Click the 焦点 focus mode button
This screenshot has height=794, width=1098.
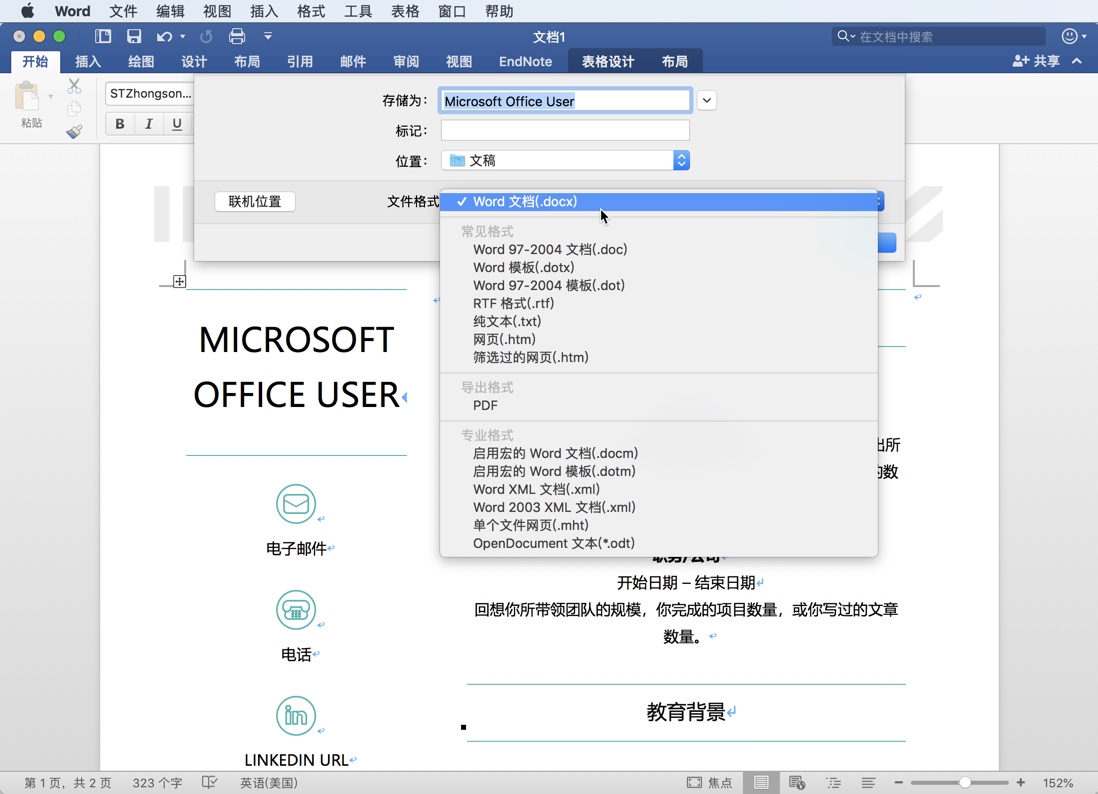click(709, 783)
